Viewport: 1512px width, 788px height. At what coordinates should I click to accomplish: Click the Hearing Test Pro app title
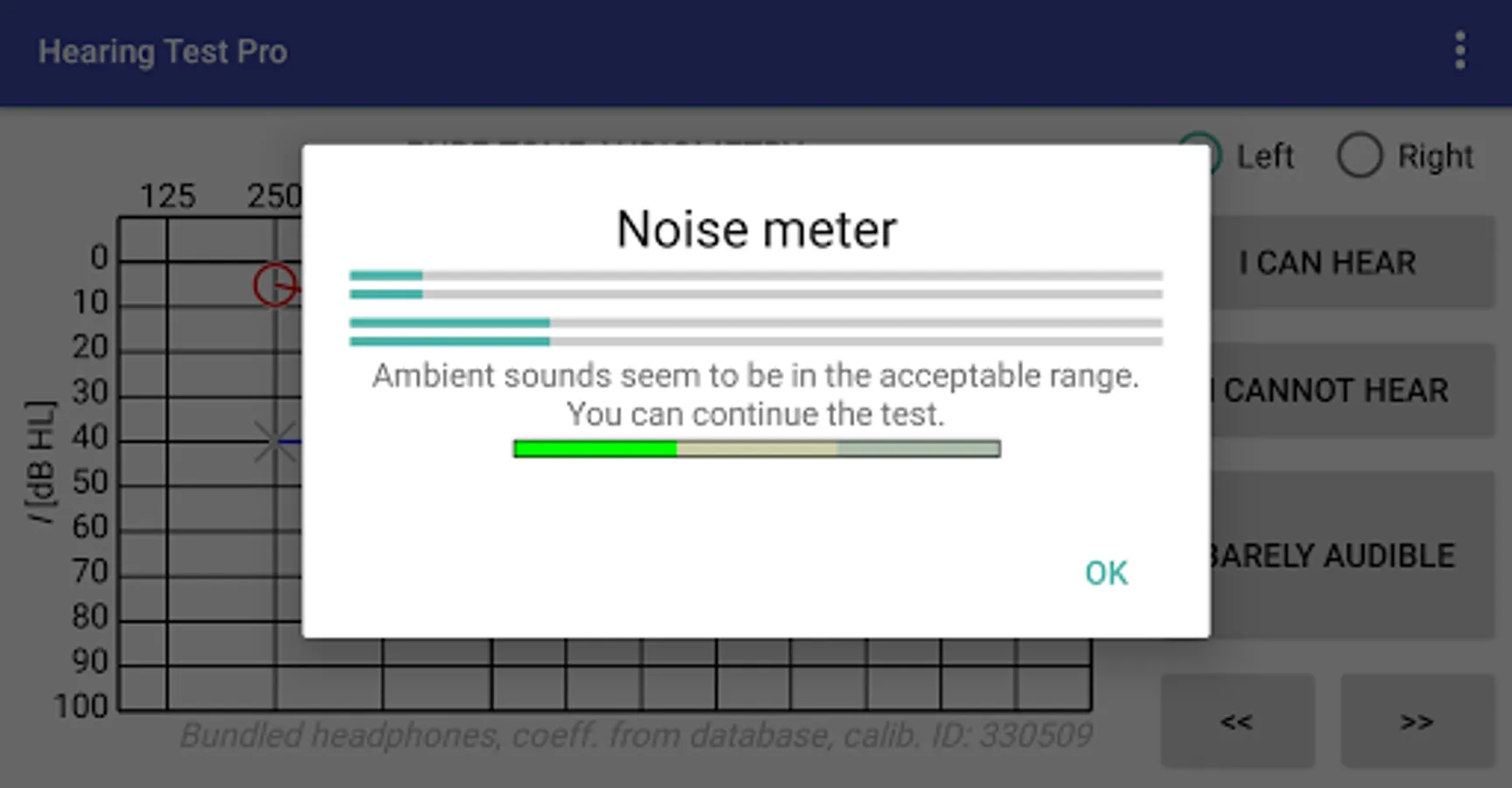tap(163, 52)
